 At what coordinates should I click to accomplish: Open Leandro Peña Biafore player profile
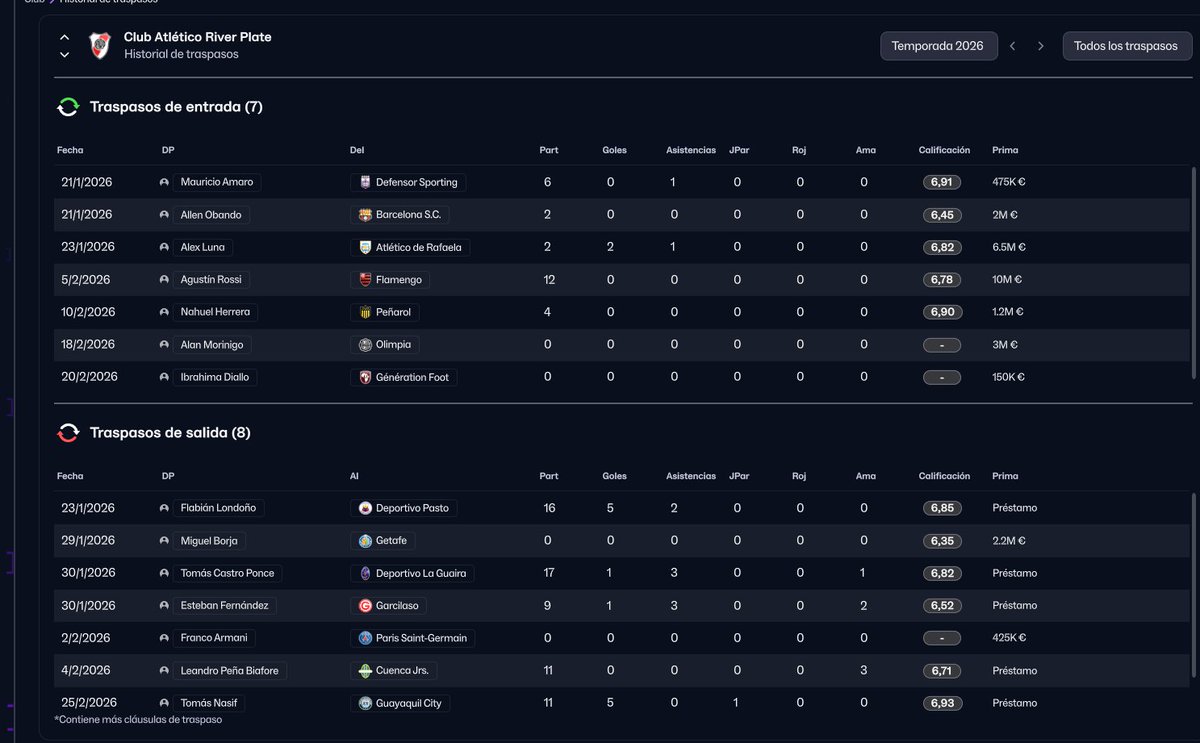(x=230, y=671)
